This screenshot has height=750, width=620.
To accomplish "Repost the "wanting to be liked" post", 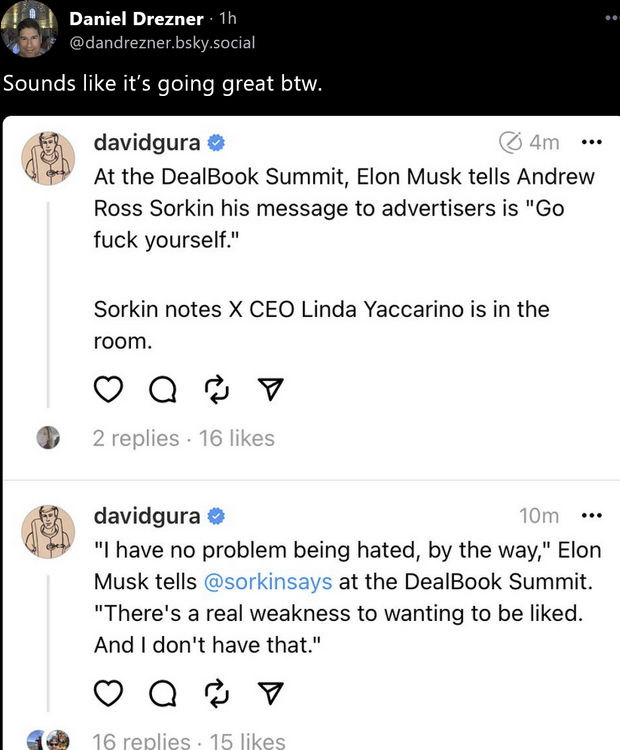I will pyautogui.click(x=216, y=693).
